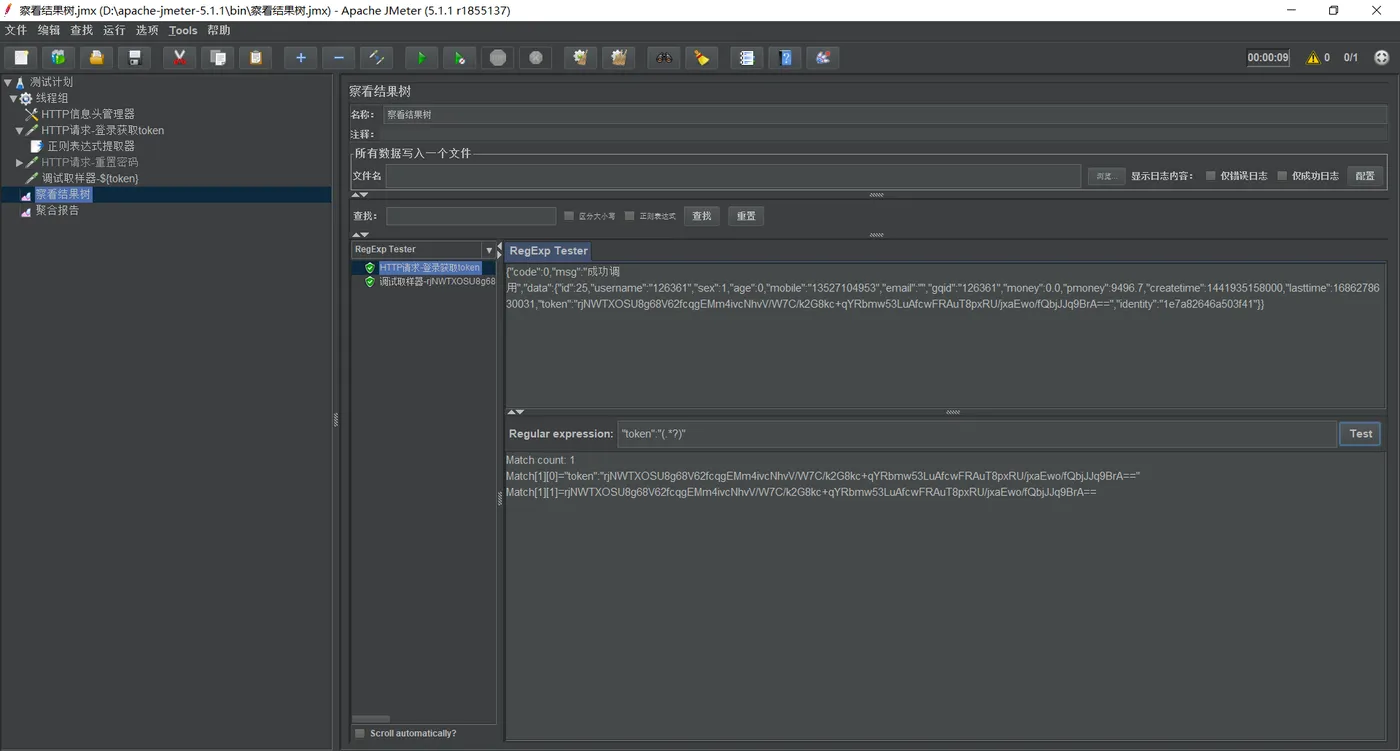Select HTTP信息头管理器 in the tree

click(x=88, y=115)
